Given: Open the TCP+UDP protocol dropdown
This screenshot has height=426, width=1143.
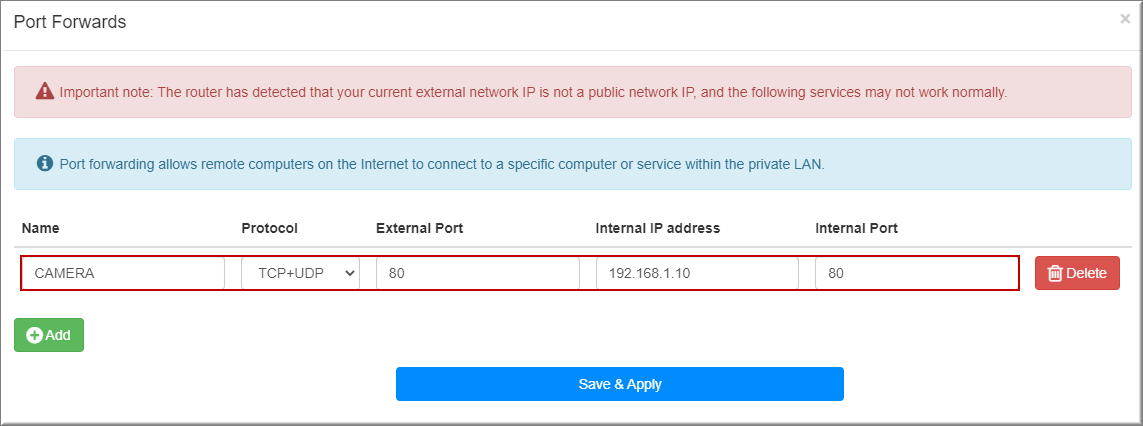Looking at the screenshot, I should click(300, 273).
